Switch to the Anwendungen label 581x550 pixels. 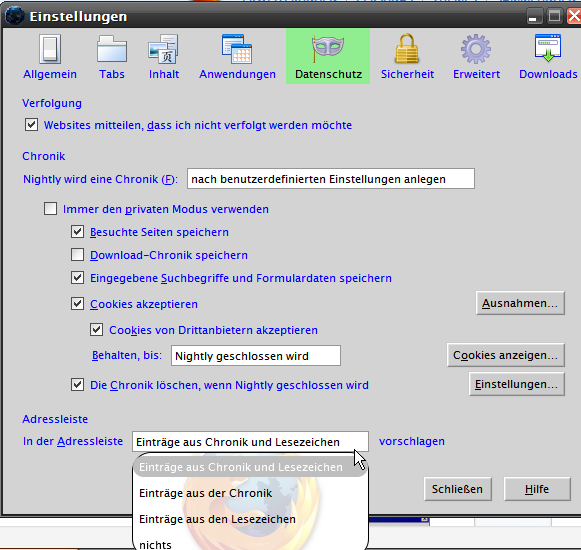click(238, 74)
